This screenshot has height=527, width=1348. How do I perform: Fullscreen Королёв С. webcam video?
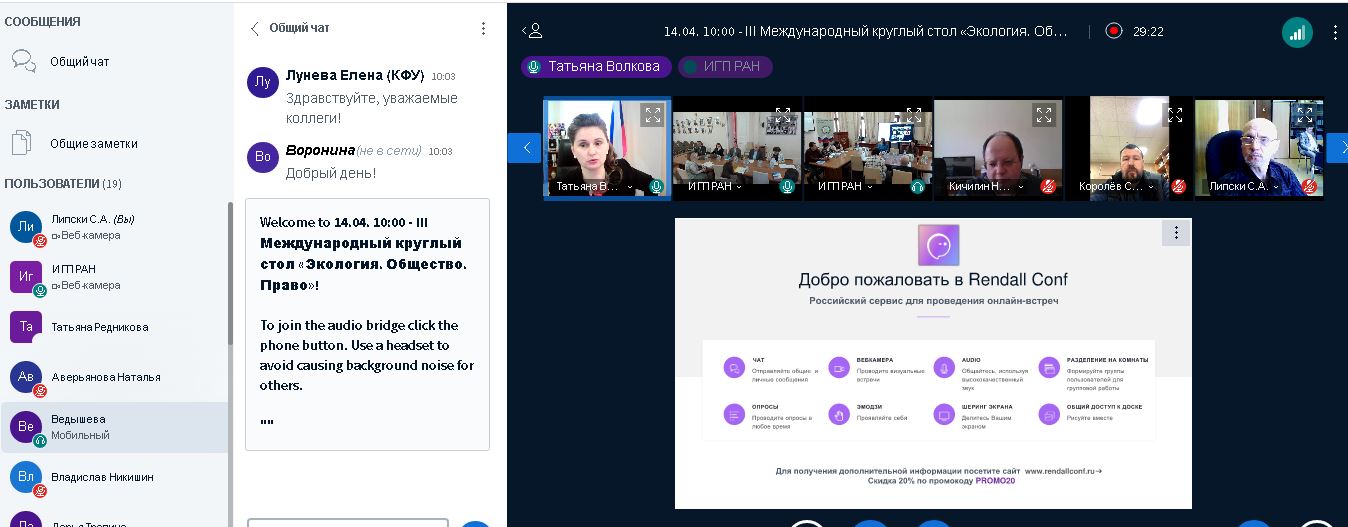pos(1174,115)
